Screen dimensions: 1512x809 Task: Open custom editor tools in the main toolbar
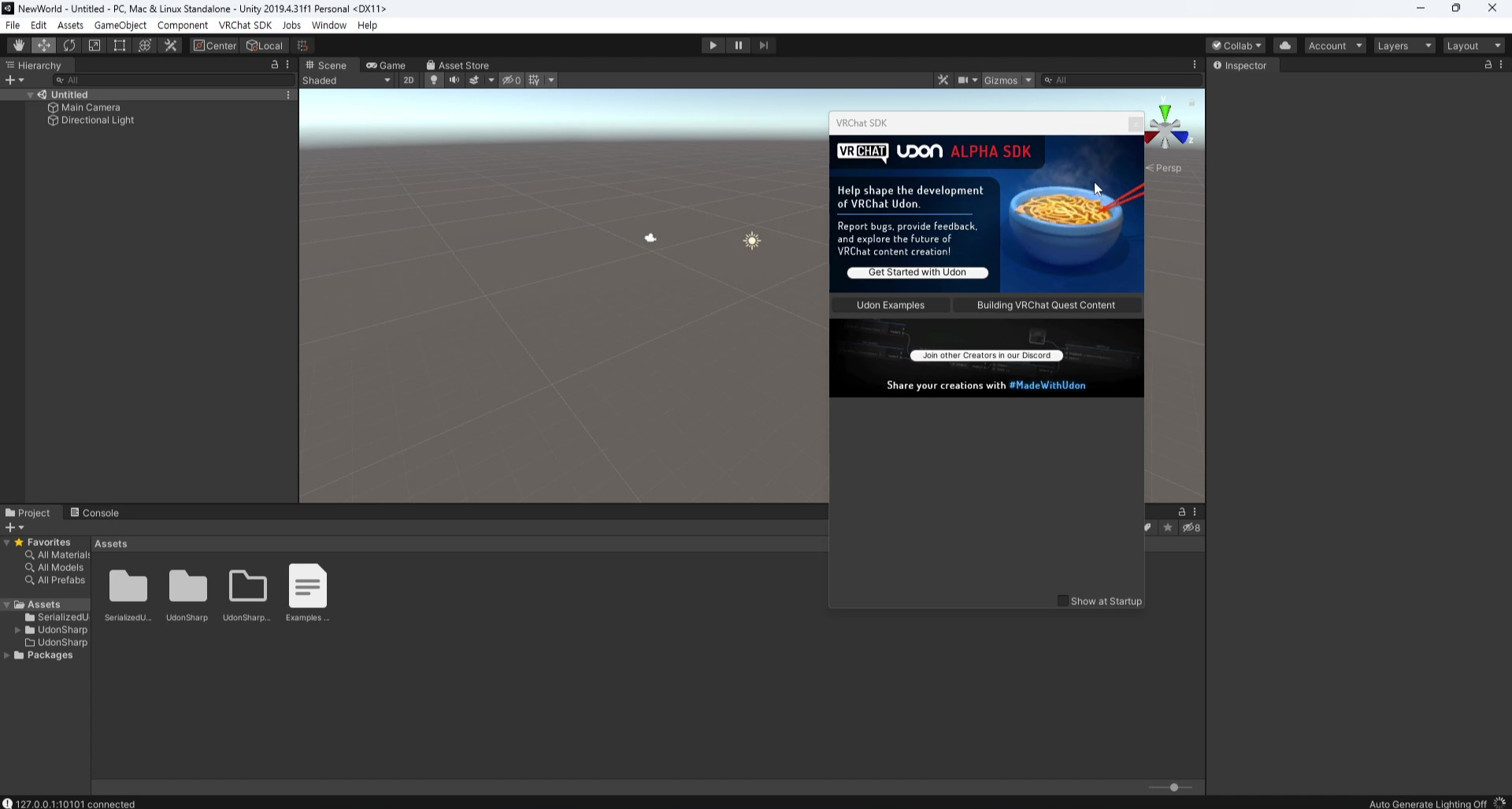point(170,46)
